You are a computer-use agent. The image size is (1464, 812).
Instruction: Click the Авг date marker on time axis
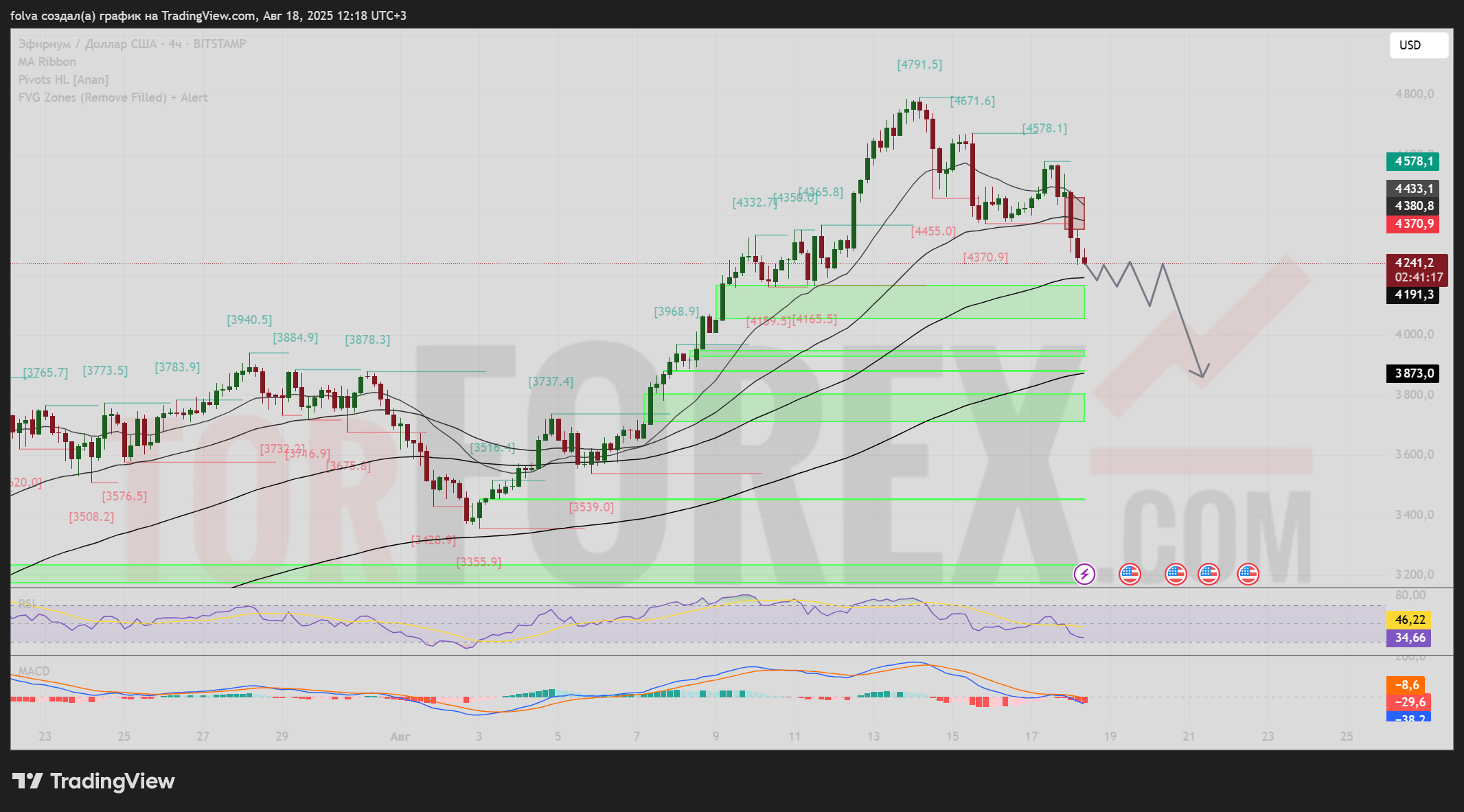(x=400, y=736)
